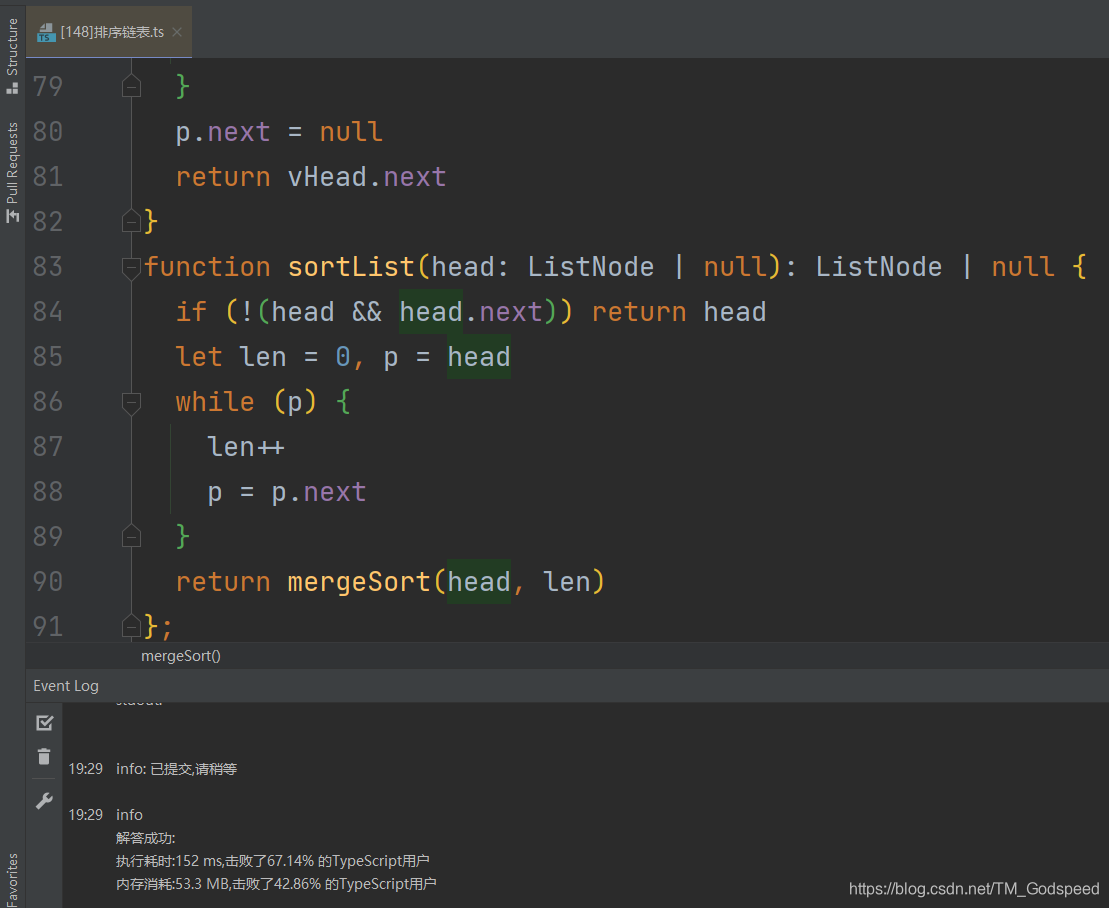Click the mergeSort() breadcrumb
Screen dimensions: 1109x908
click(180, 656)
